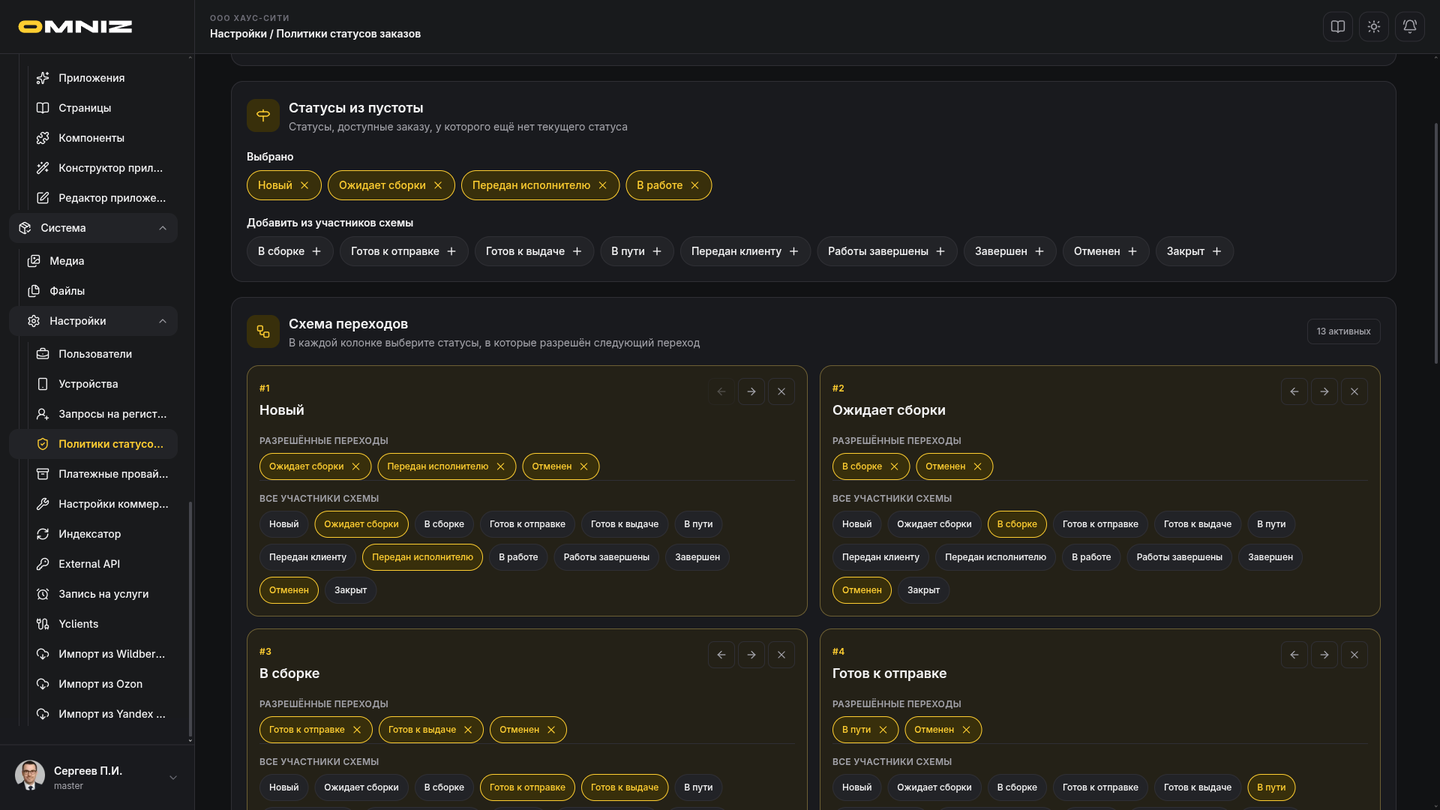This screenshot has width=1440, height=810.
Task: Click the Индексатор sidebar icon
Action: 43,534
